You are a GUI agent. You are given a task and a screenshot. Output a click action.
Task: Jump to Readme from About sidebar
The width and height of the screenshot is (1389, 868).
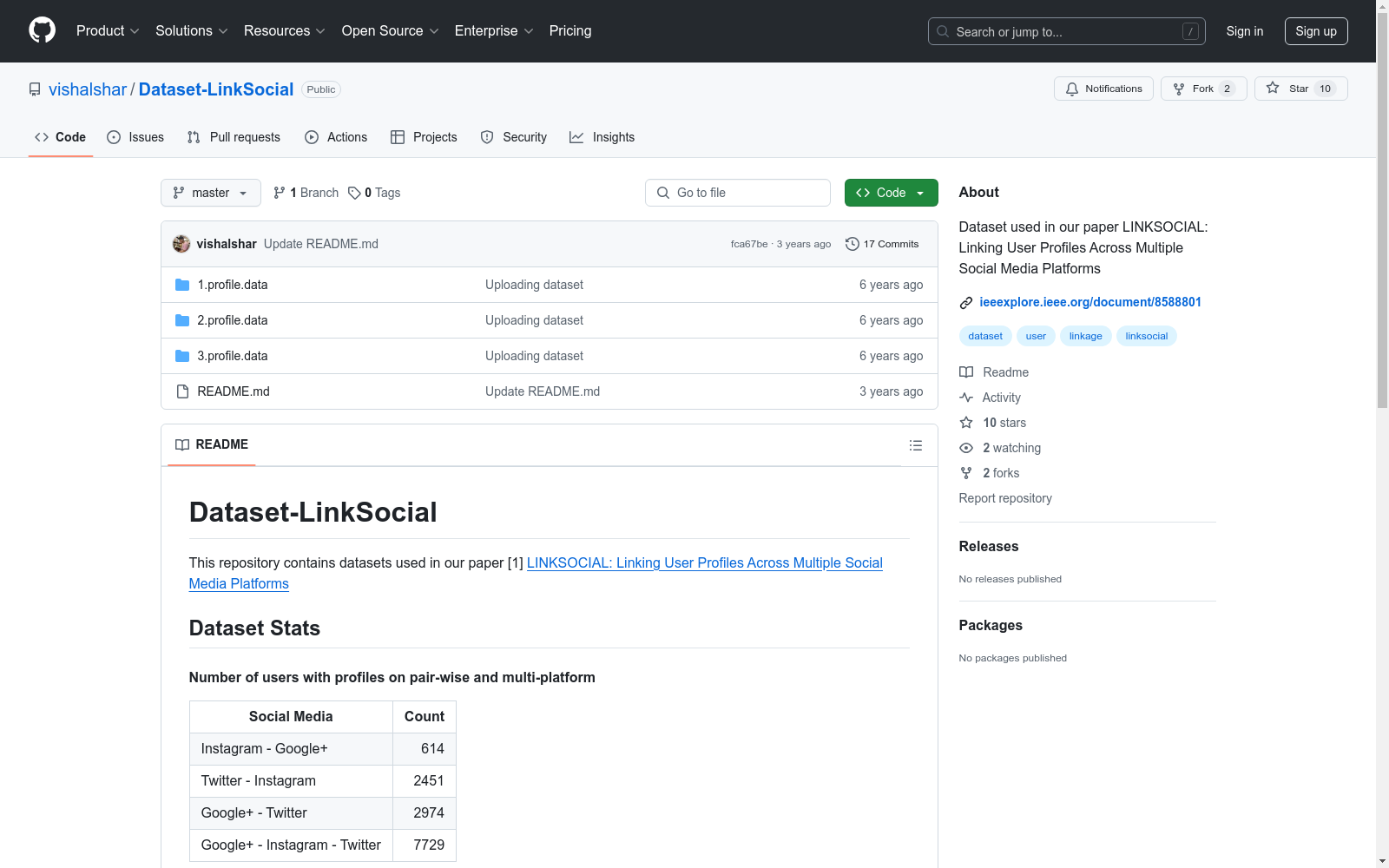click(994, 372)
